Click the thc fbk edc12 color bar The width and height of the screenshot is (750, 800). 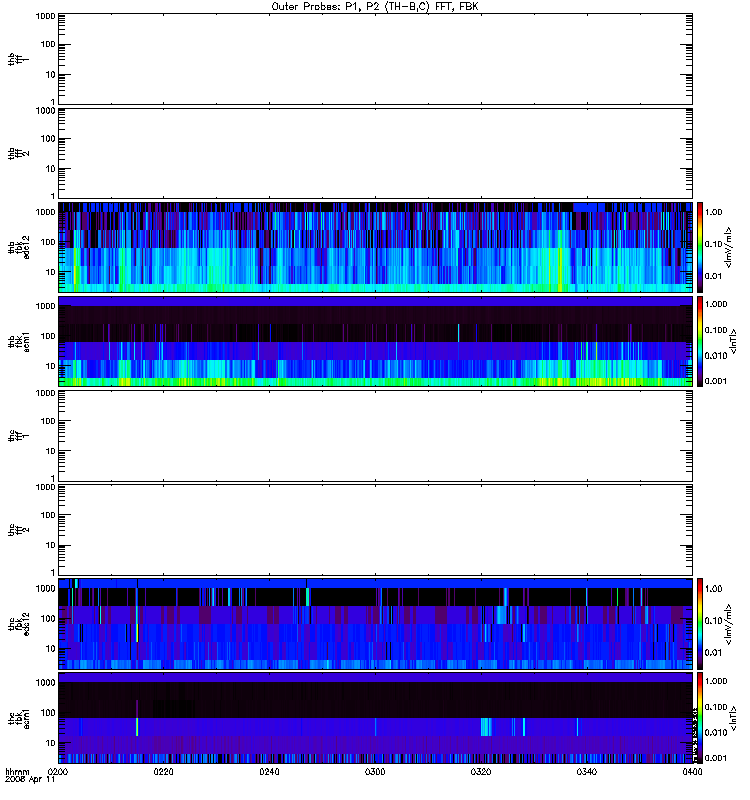(x=700, y=624)
